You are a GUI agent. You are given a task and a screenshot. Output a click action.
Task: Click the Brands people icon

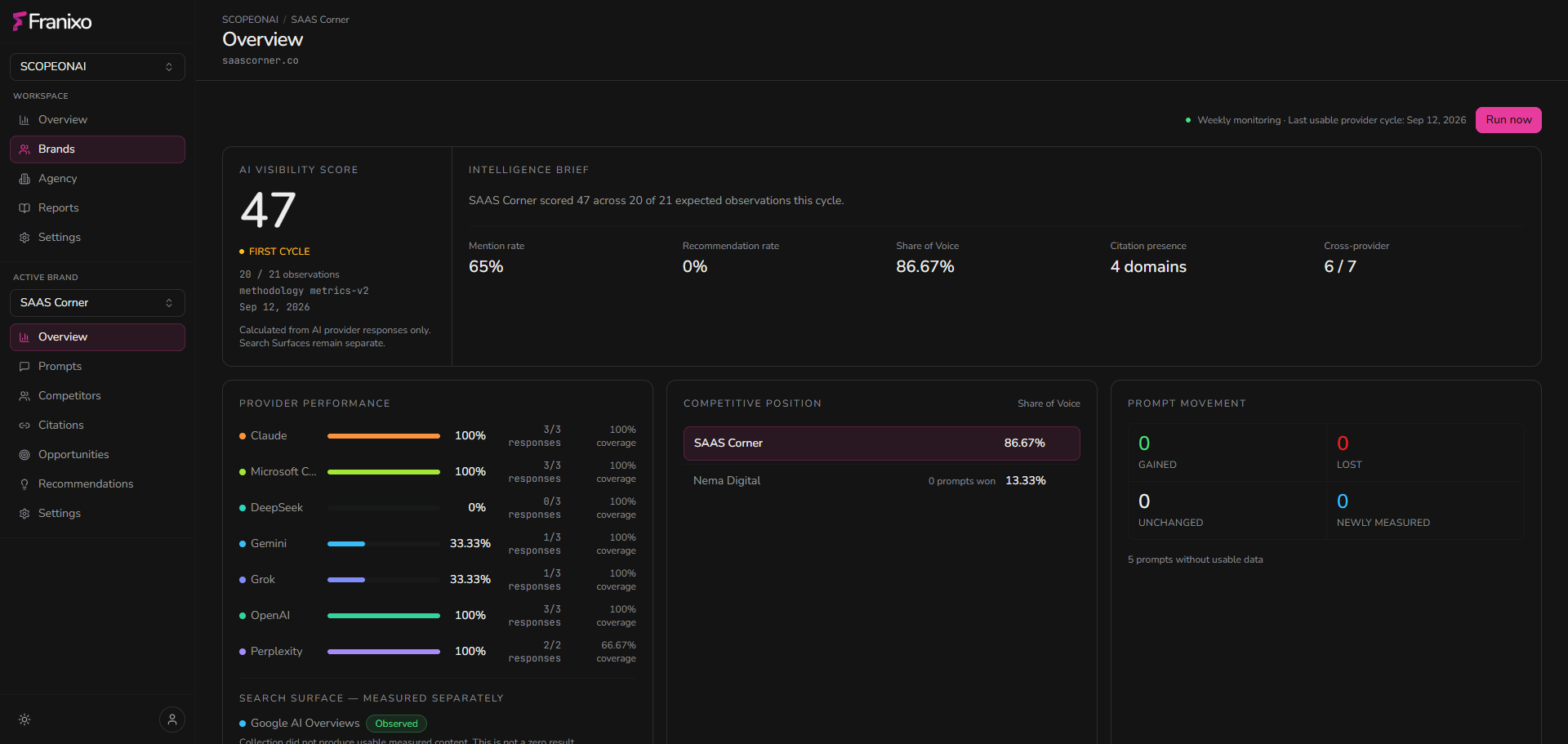pyautogui.click(x=24, y=149)
